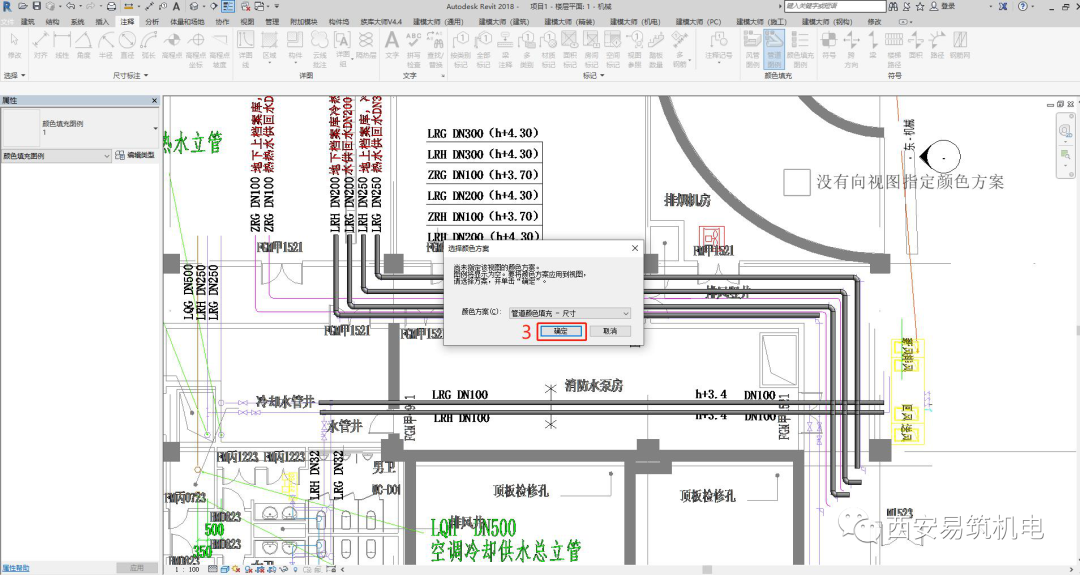1080x575 pixels.
Task: Expand the 尺寸标注 panel dropdown
Action: (130, 75)
